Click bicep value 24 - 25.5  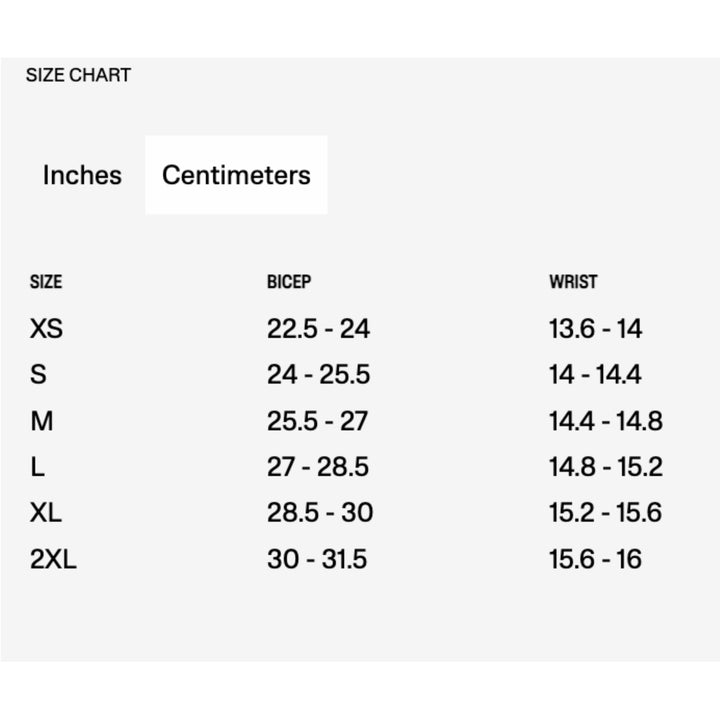(x=318, y=375)
